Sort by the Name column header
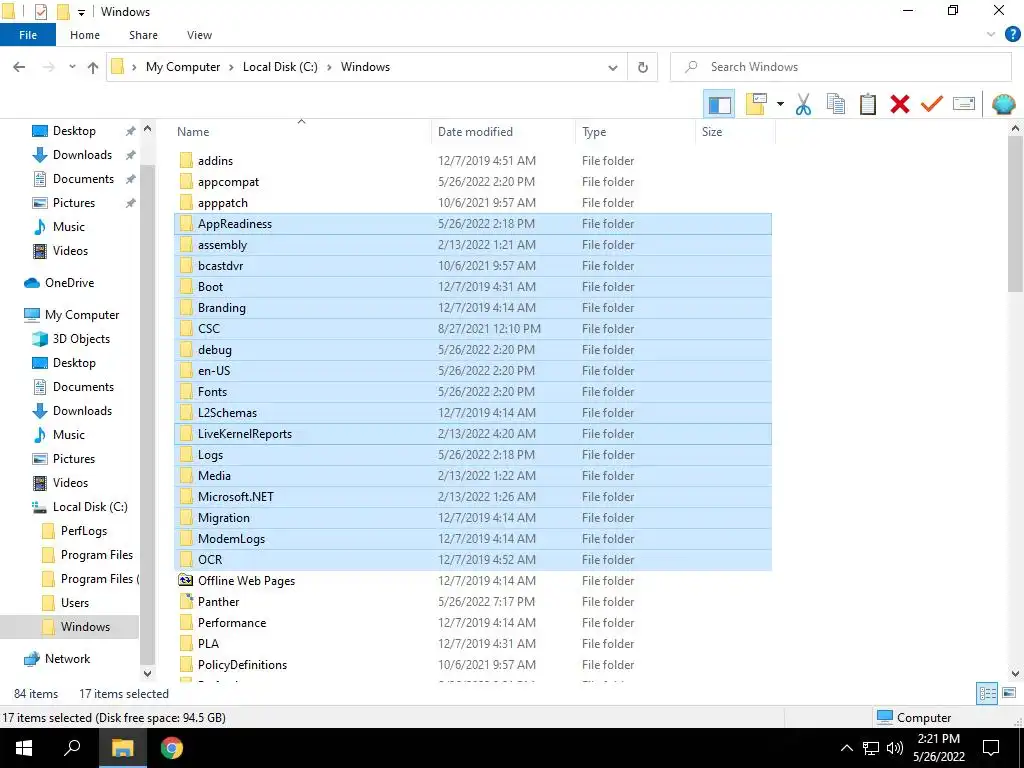This screenshot has height=768, width=1024. pos(301,131)
